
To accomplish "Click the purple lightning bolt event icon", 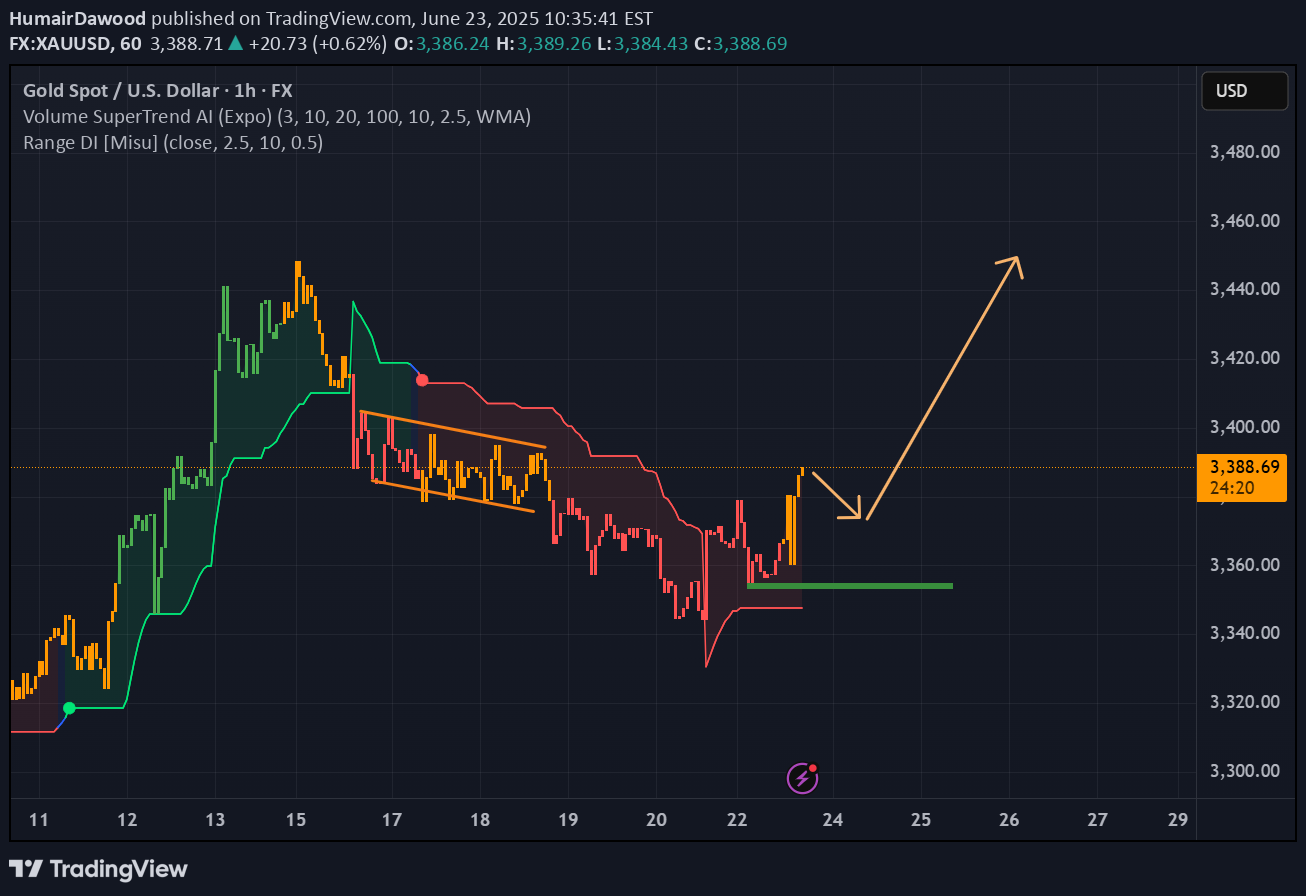I will [802, 777].
